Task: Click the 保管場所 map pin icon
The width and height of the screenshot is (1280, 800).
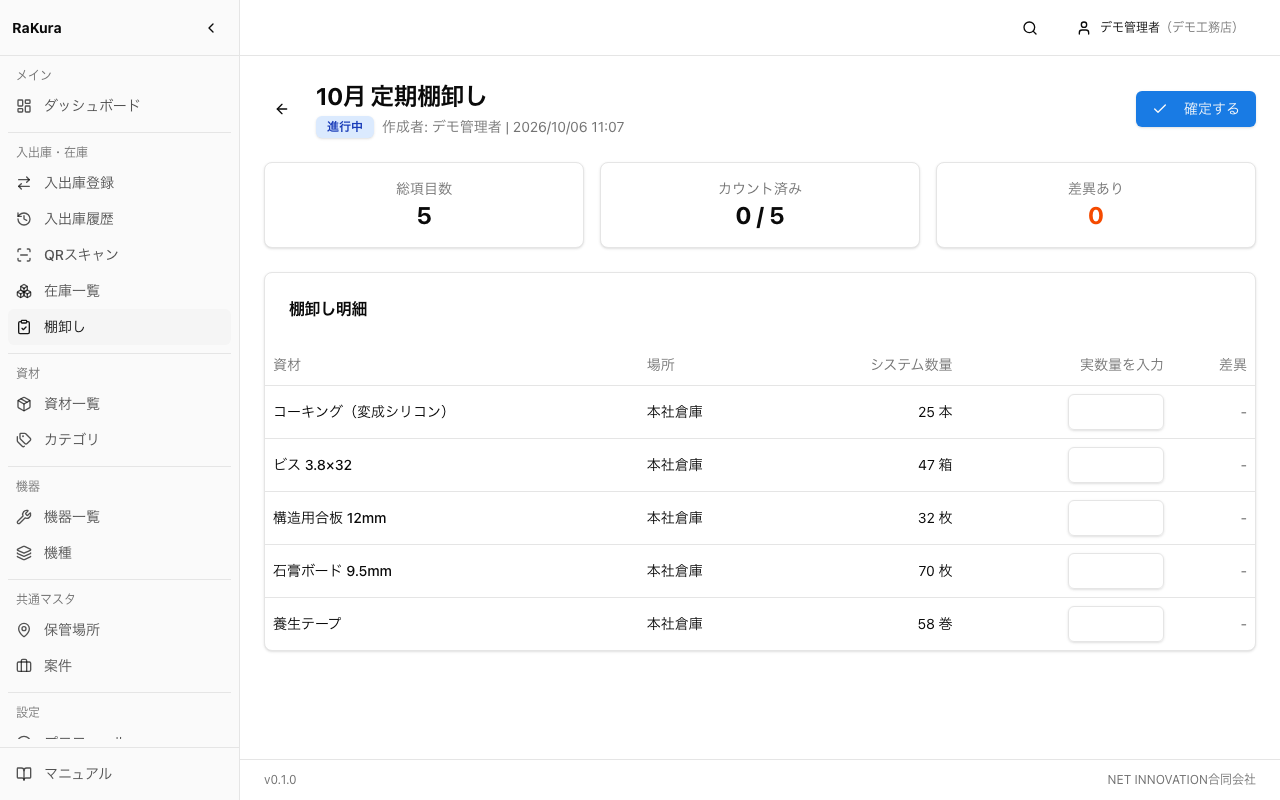Action: (x=24, y=630)
